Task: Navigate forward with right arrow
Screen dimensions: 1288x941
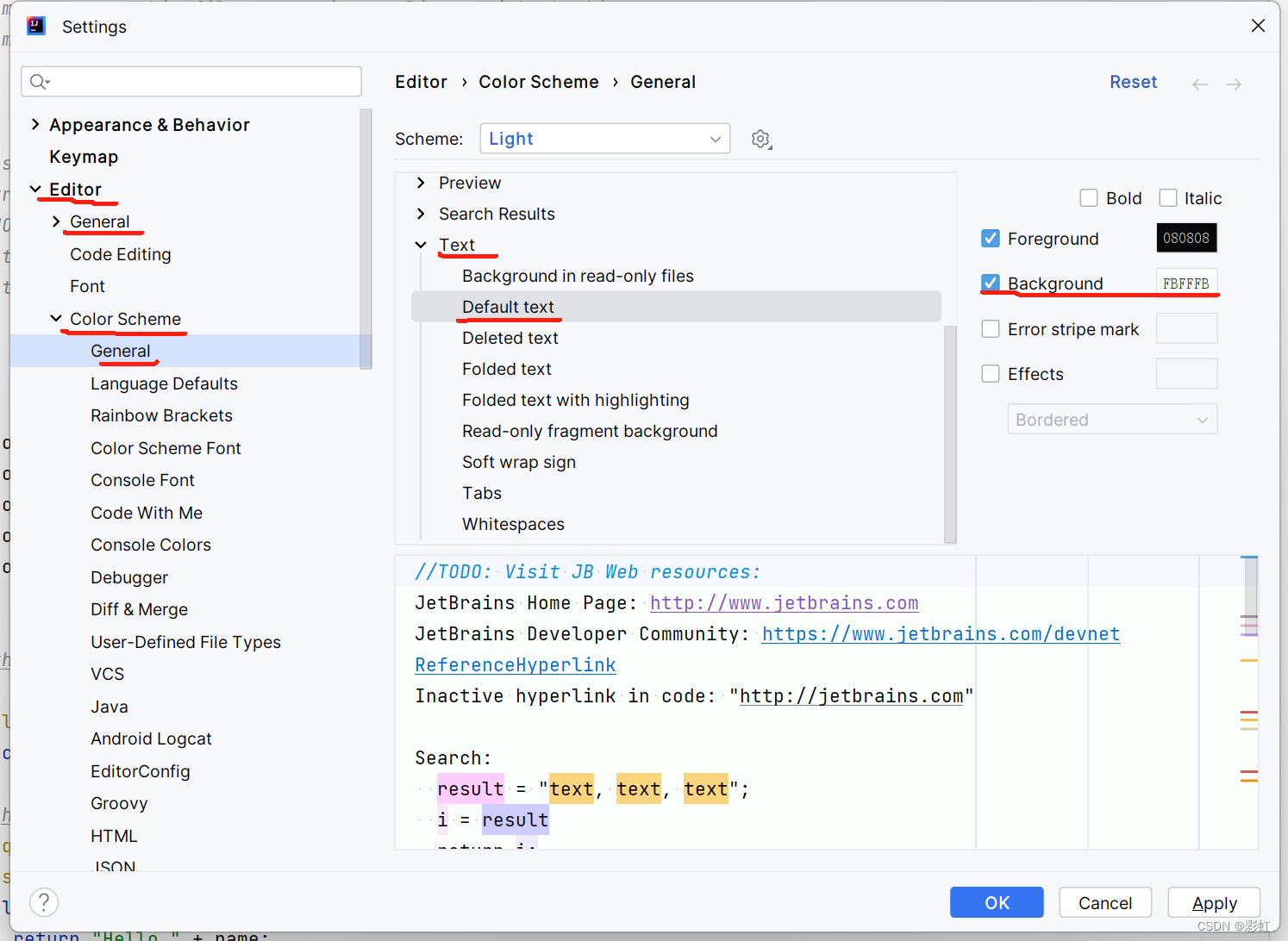Action: pos(1234,84)
